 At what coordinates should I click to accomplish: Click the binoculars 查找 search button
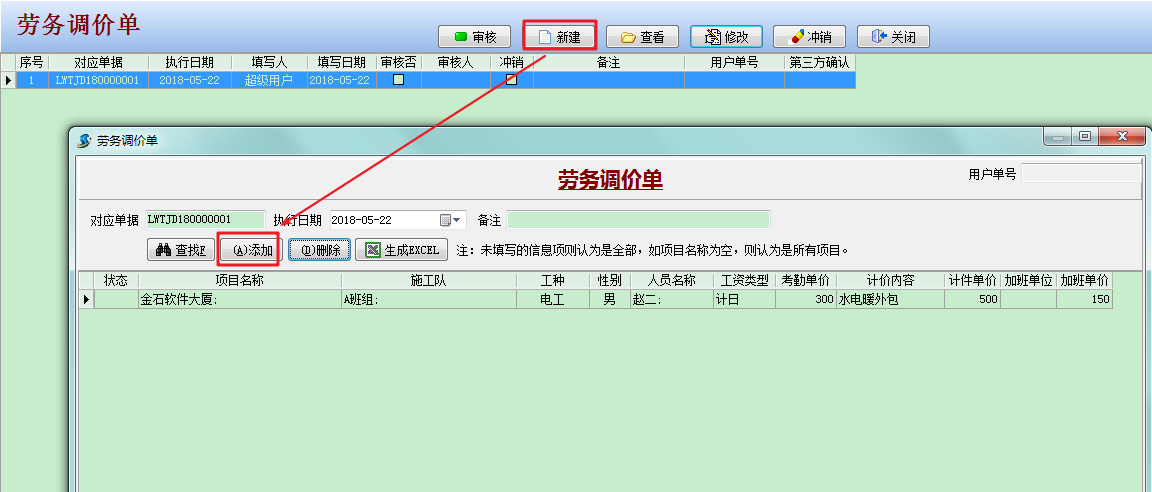coord(181,250)
